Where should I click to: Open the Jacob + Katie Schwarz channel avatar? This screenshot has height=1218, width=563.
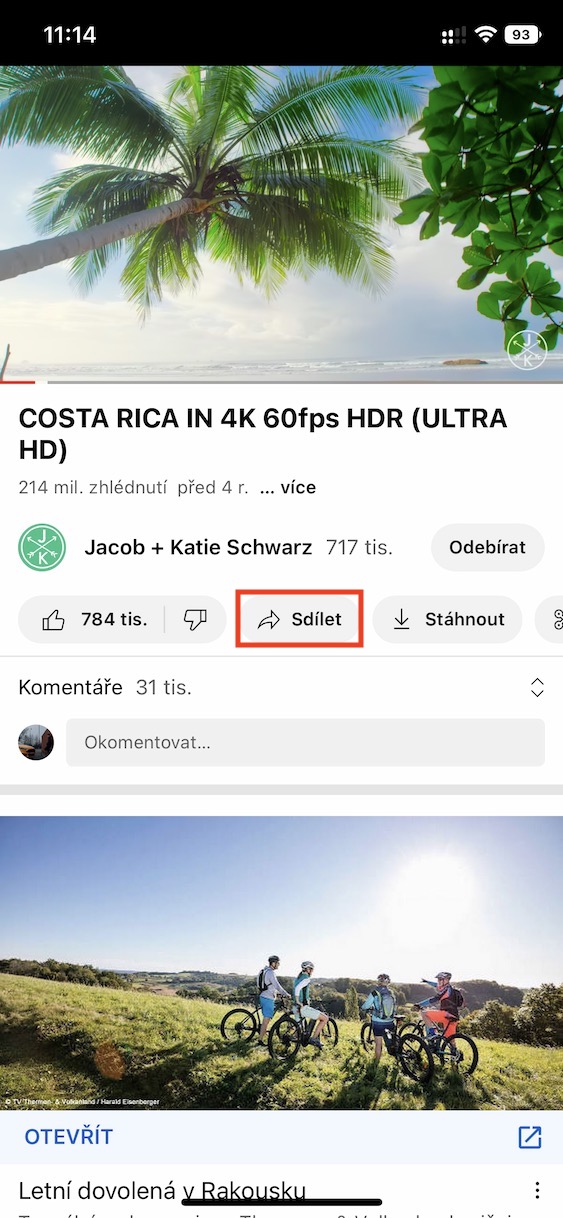pyautogui.click(x=42, y=547)
